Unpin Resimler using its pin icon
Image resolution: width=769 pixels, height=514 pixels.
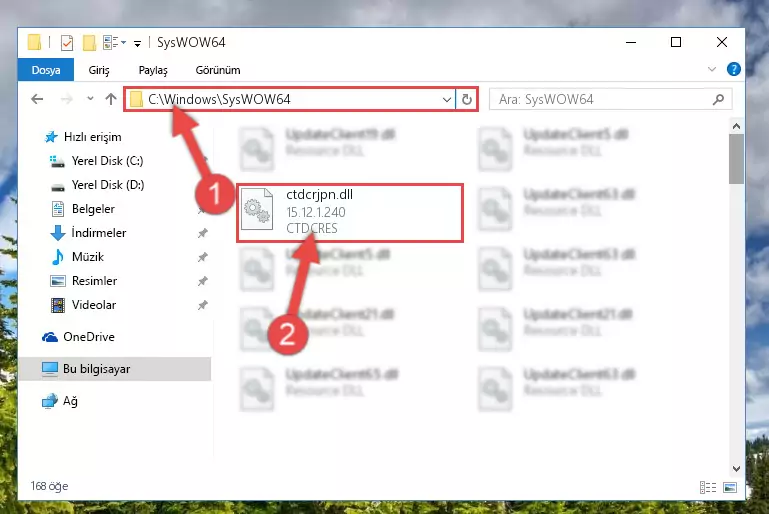[x=203, y=281]
